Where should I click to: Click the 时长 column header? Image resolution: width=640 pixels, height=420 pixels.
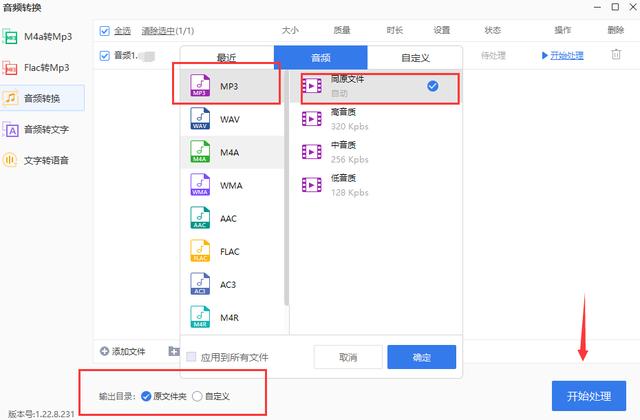click(x=395, y=30)
